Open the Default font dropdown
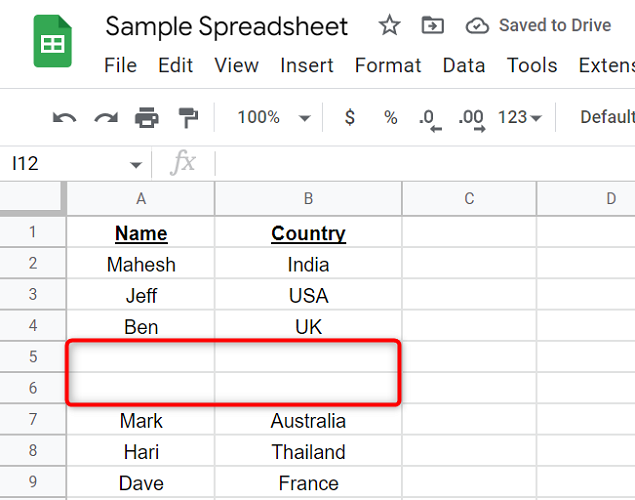This screenshot has height=500, width=635. (x=607, y=117)
